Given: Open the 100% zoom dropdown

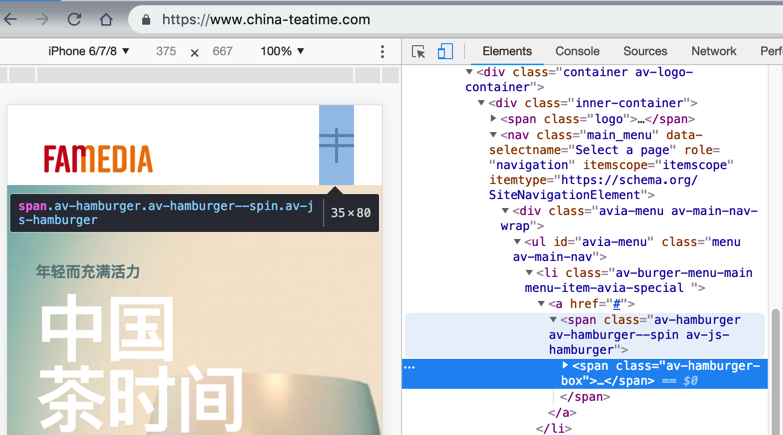Looking at the screenshot, I should point(282,51).
